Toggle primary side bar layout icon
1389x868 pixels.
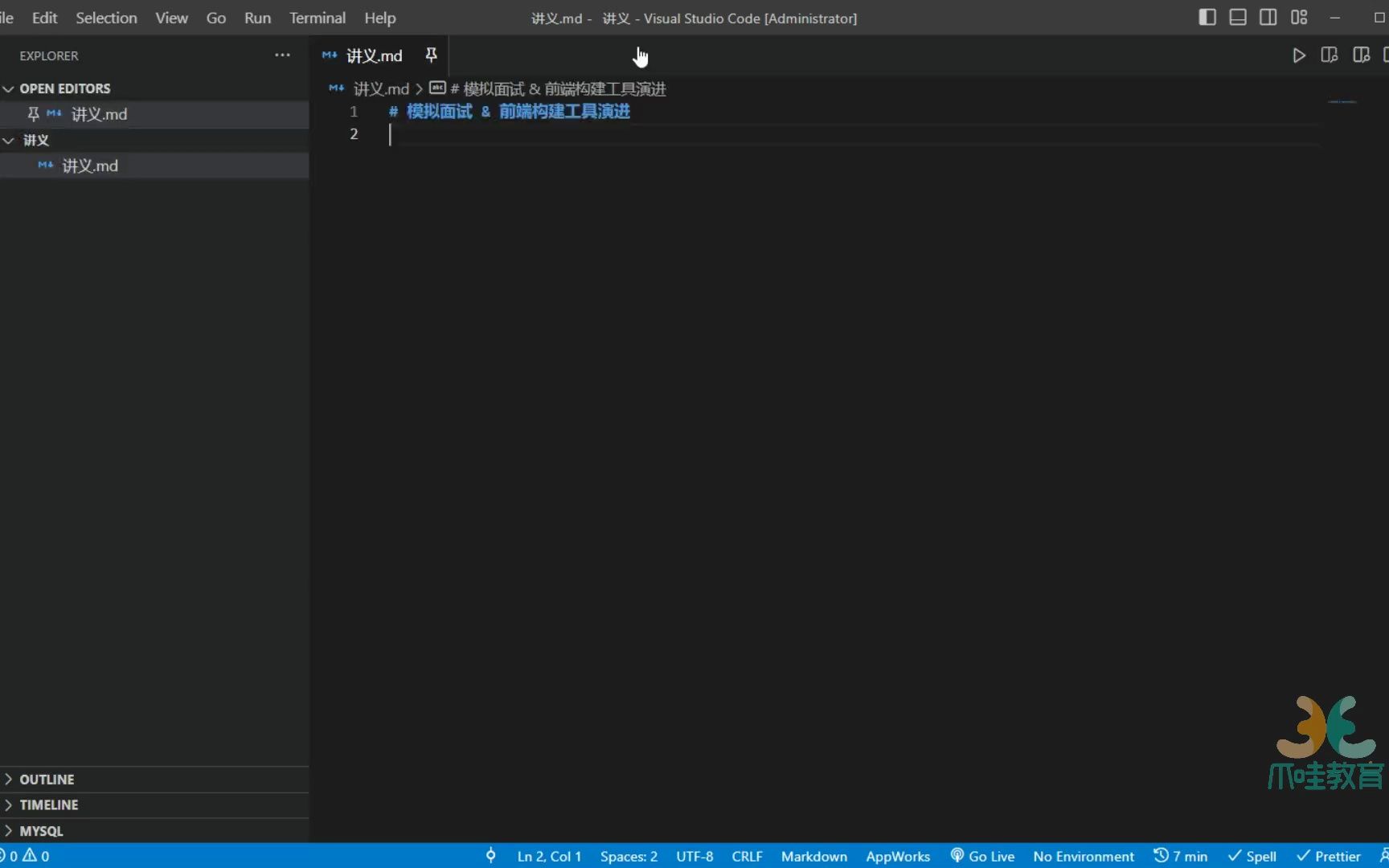tap(1207, 18)
